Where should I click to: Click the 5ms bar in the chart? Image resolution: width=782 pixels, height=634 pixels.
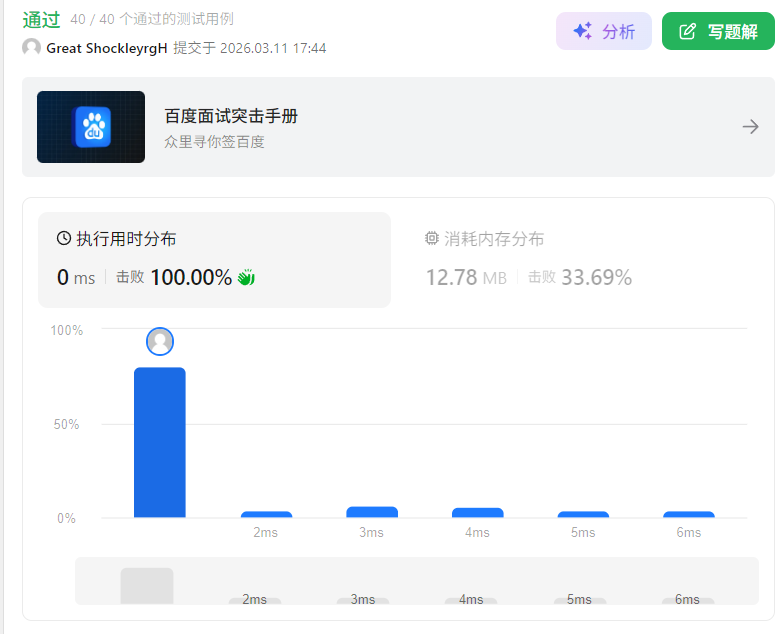click(584, 514)
